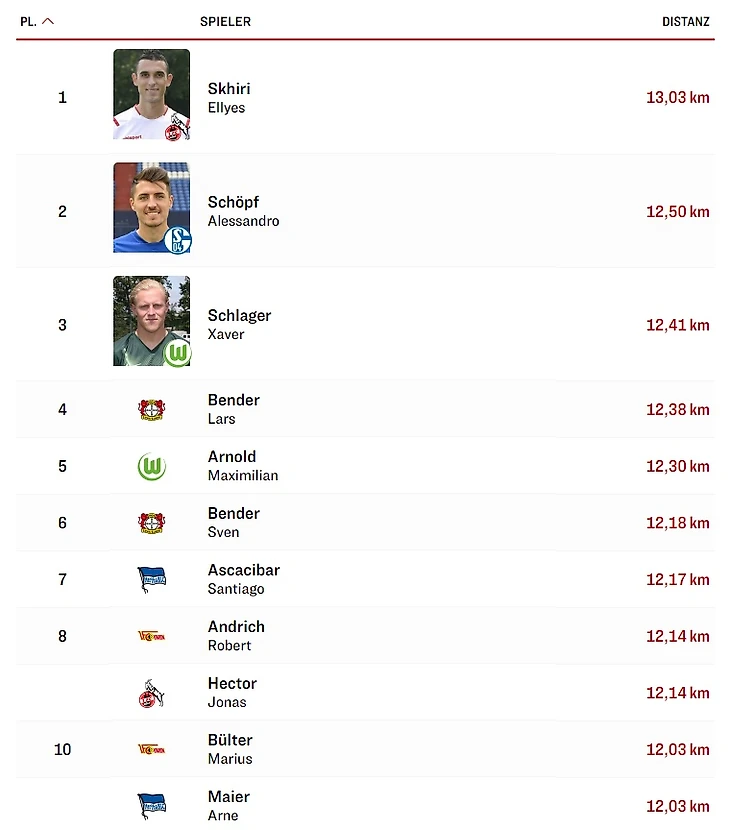Click Hector Jonas player name
The height and width of the screenshot is (830, 730).
232,684
